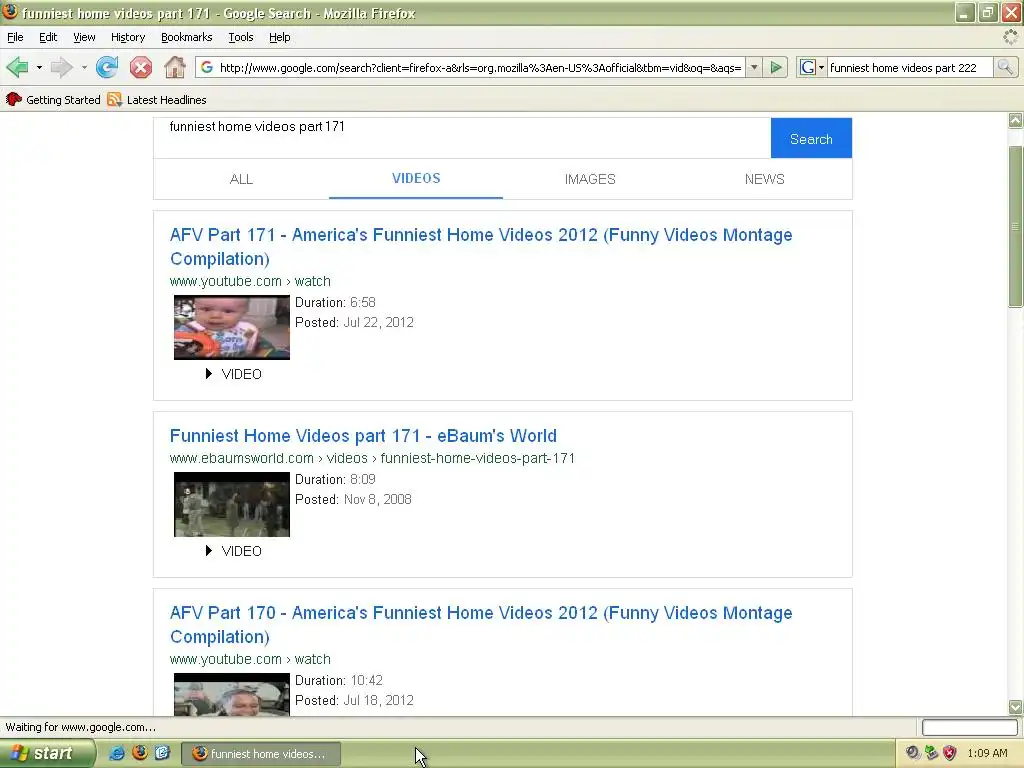The width and height of the screenshot is (1024, 768).
Task: Launch Internet Explorer from quick launch
Action: point(116,753)
